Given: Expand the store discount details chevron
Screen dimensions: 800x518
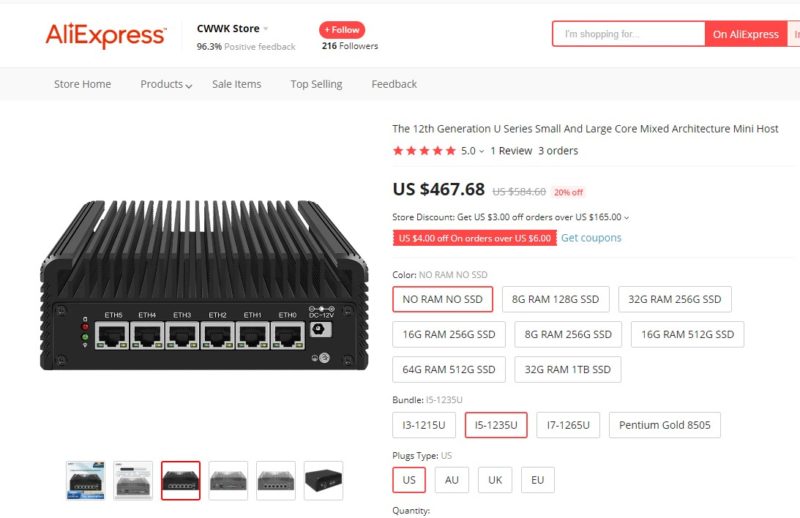Looking at the screenshot, I should click(x=627, y=218).
